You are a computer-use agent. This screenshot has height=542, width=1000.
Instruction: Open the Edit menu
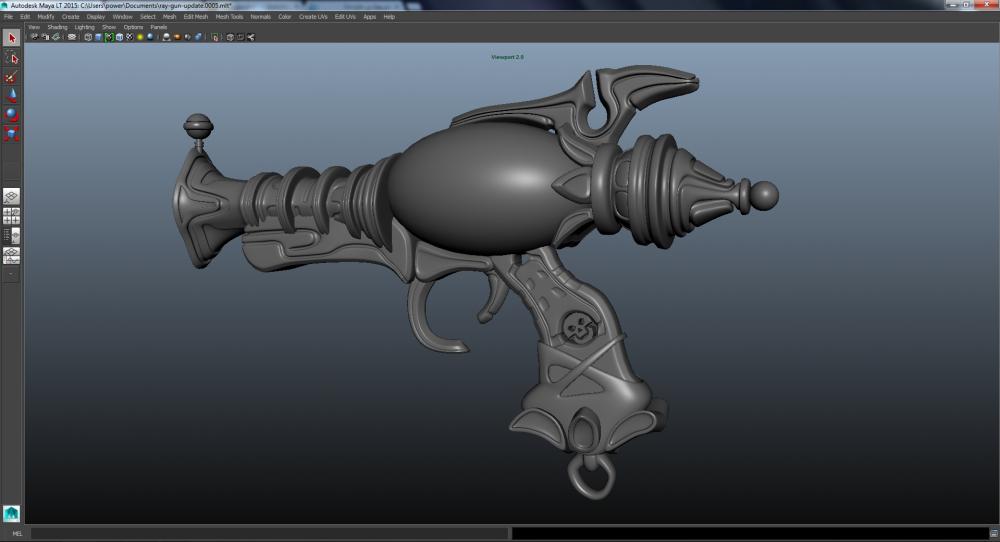25,17
